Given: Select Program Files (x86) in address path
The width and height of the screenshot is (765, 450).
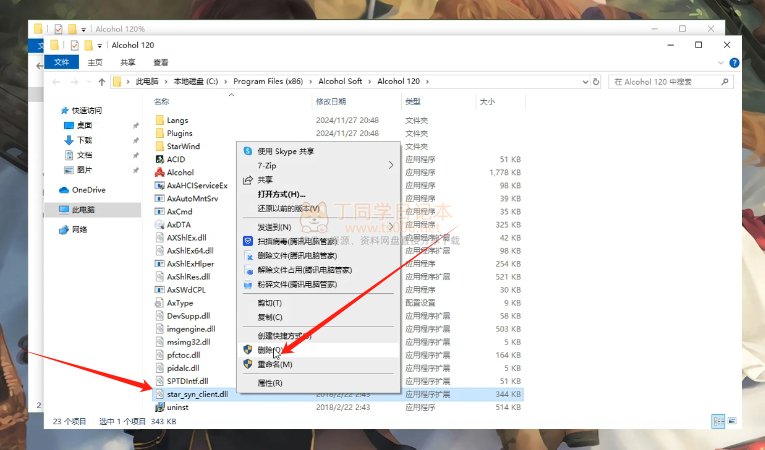Looking at the screenshot, I should [268, 82].
